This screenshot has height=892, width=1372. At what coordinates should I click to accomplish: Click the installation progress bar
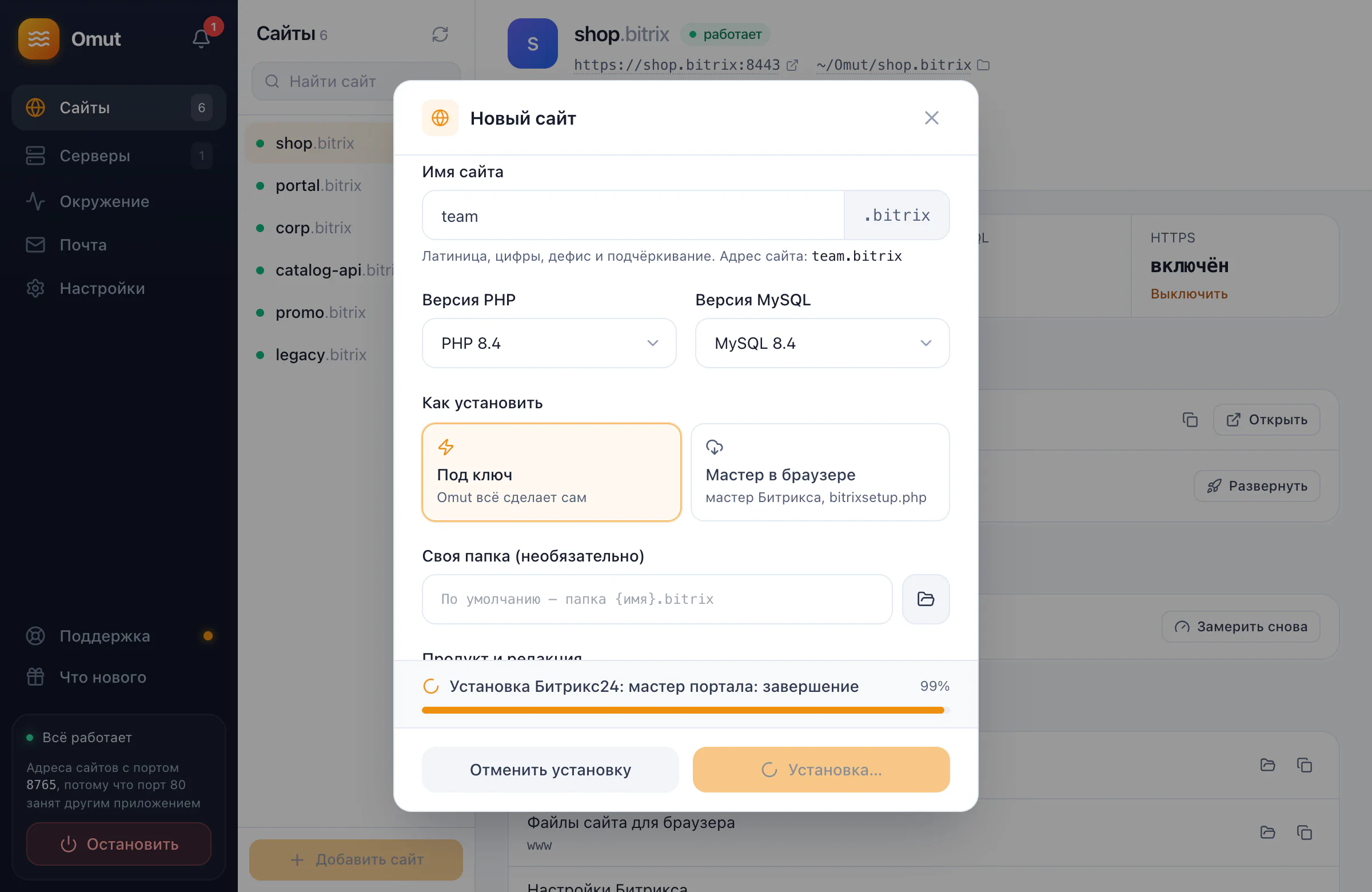pyautogui.click(x=685, y=710)
